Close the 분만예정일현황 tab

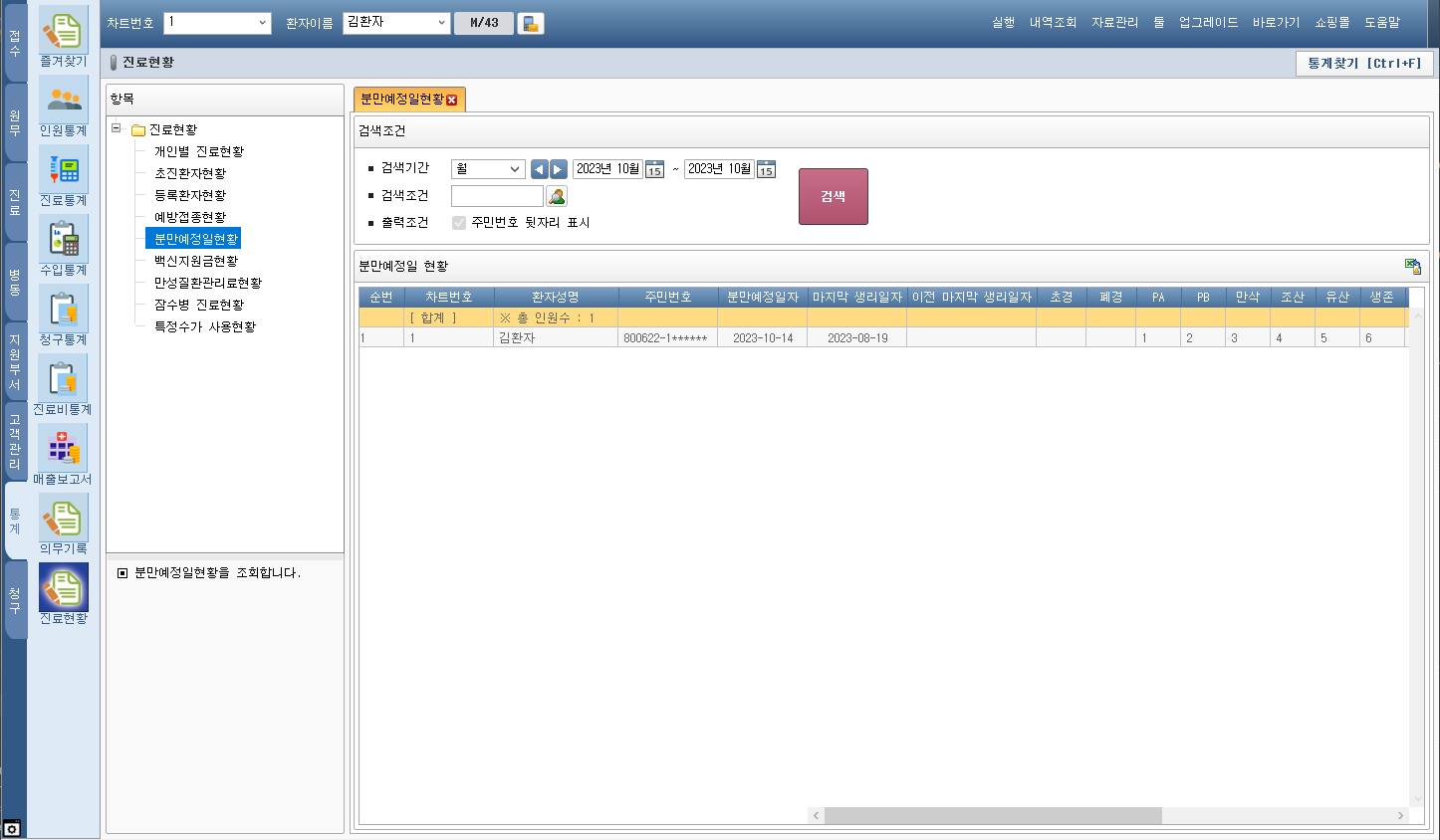coord(452,100)
